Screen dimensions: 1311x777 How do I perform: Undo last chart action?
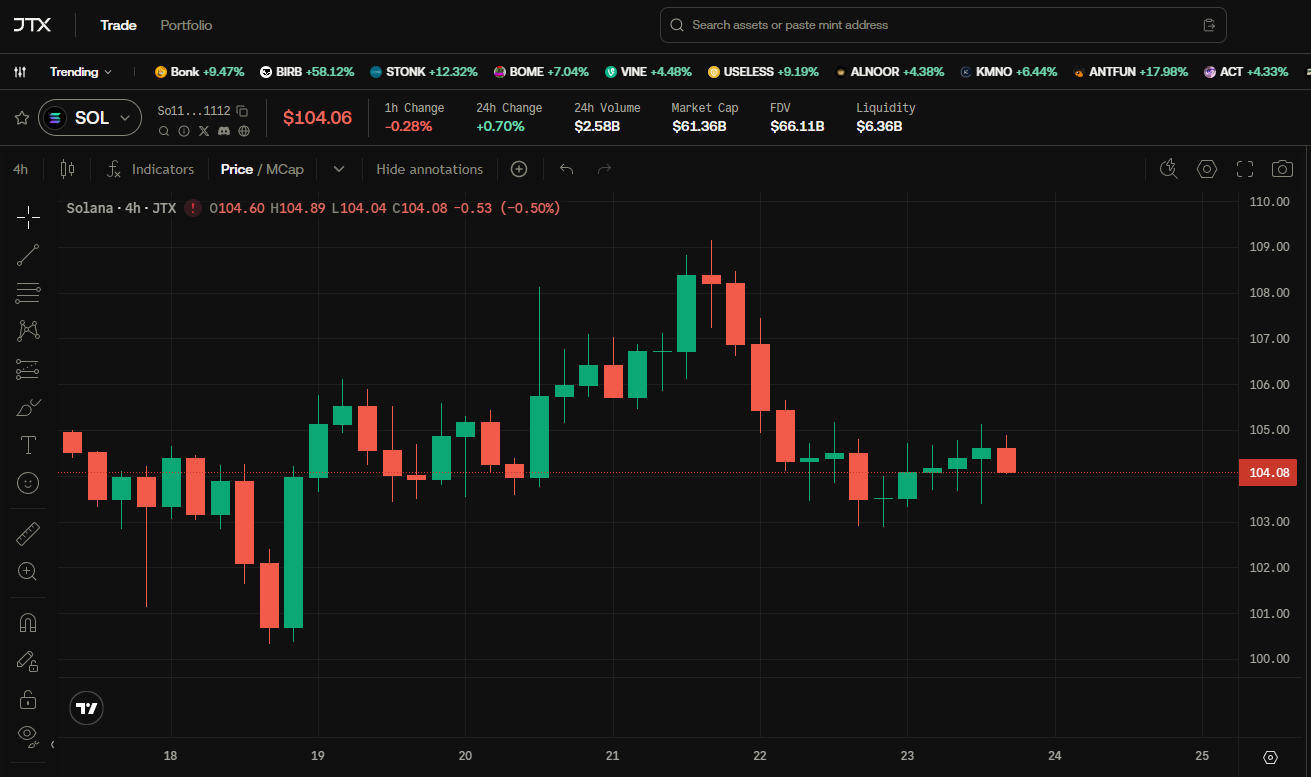[x=566, y=169]
